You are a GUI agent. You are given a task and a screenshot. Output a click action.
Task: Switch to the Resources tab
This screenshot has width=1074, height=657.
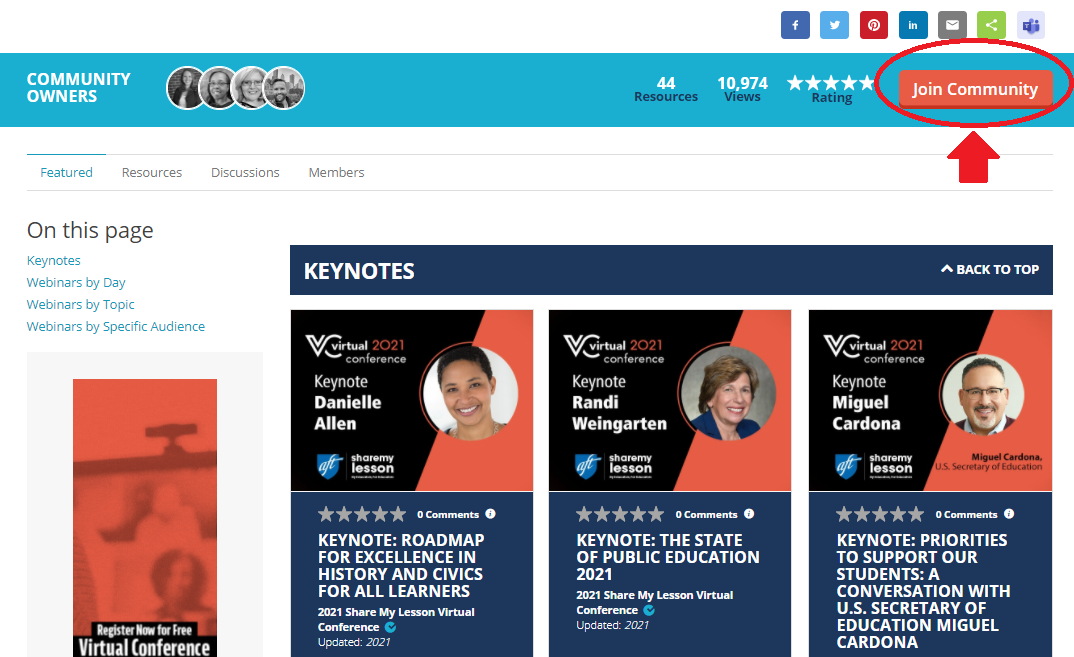[151, 172]
